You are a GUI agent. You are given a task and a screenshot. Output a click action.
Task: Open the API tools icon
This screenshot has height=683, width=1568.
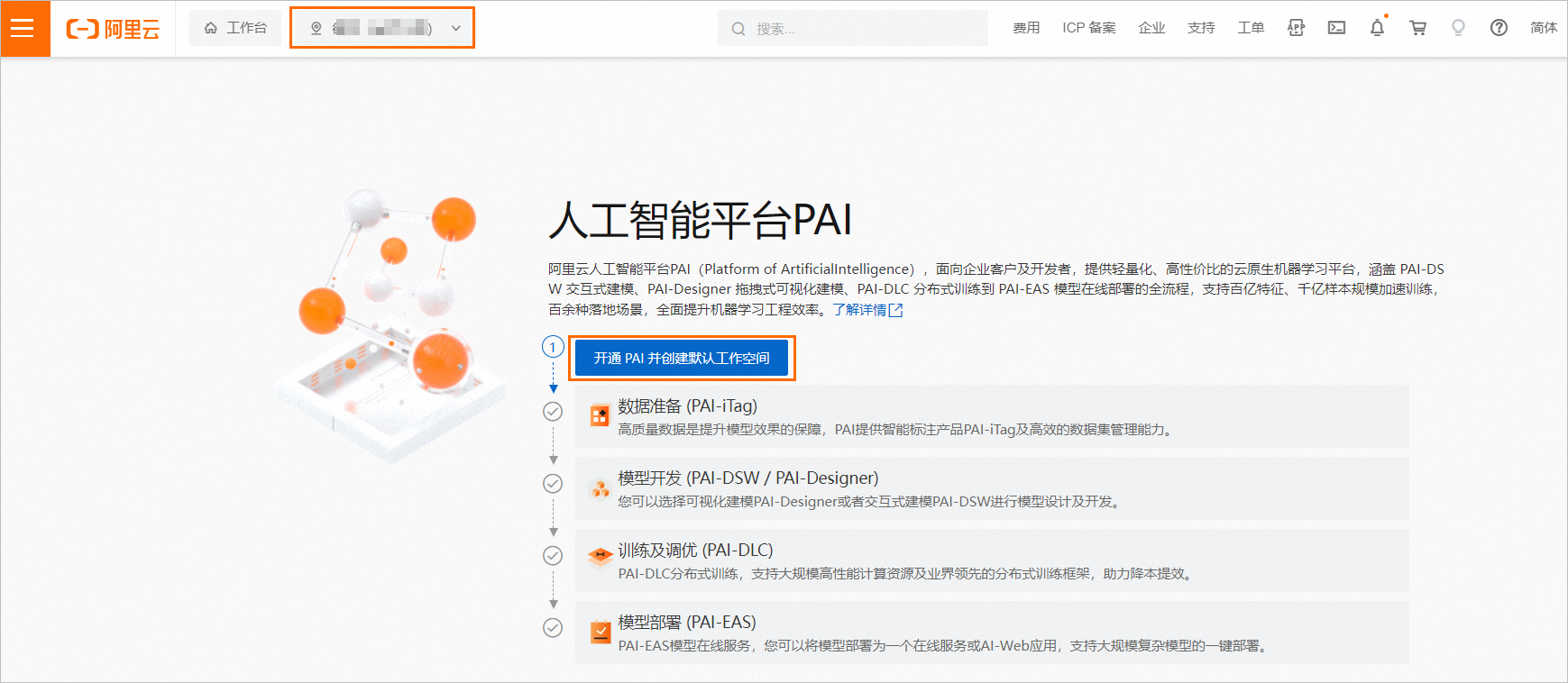tap(1296, 28)
